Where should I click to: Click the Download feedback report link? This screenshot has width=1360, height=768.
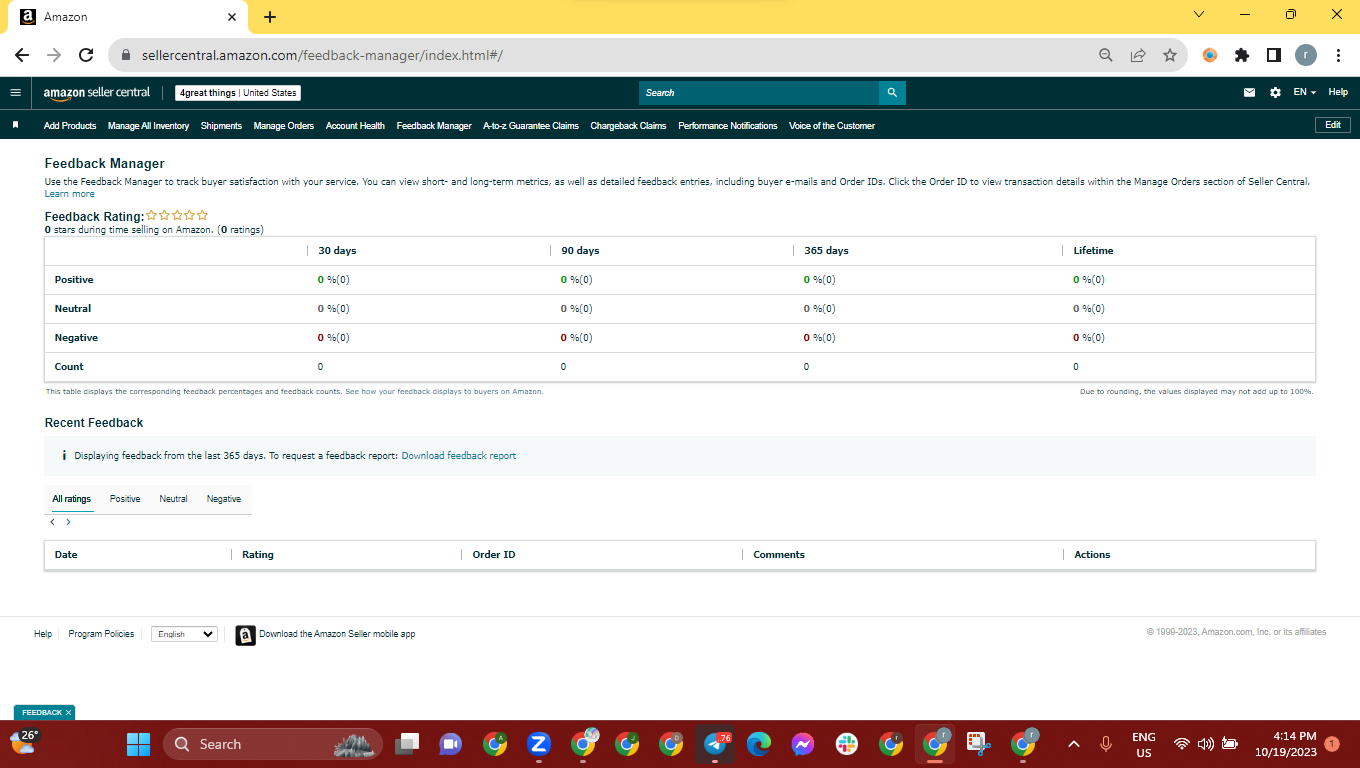pyautogui.click(x=459, y=456)
